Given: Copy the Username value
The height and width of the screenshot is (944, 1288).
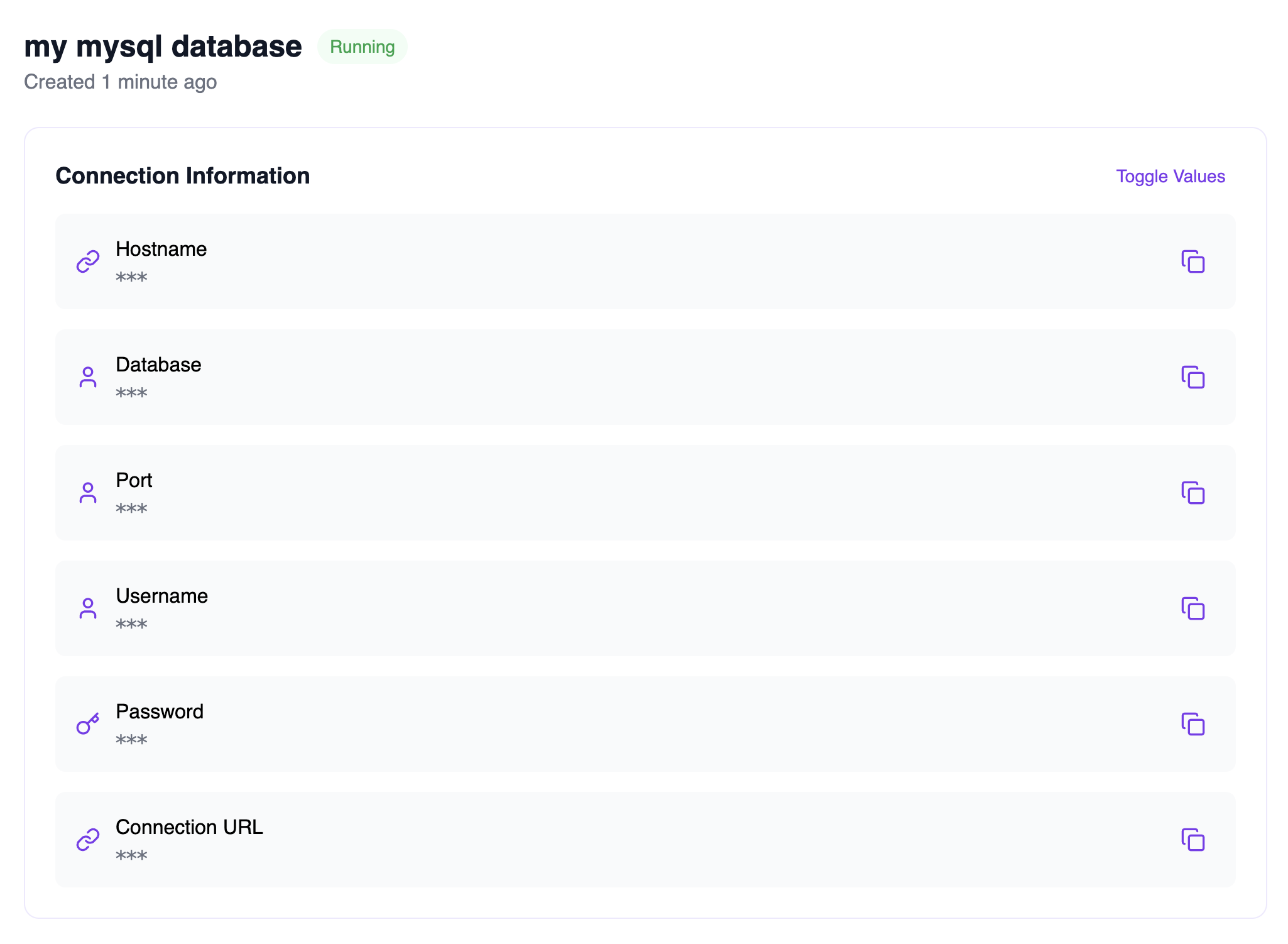Looking at the screenshot, I should click(x=1192, y=608).
